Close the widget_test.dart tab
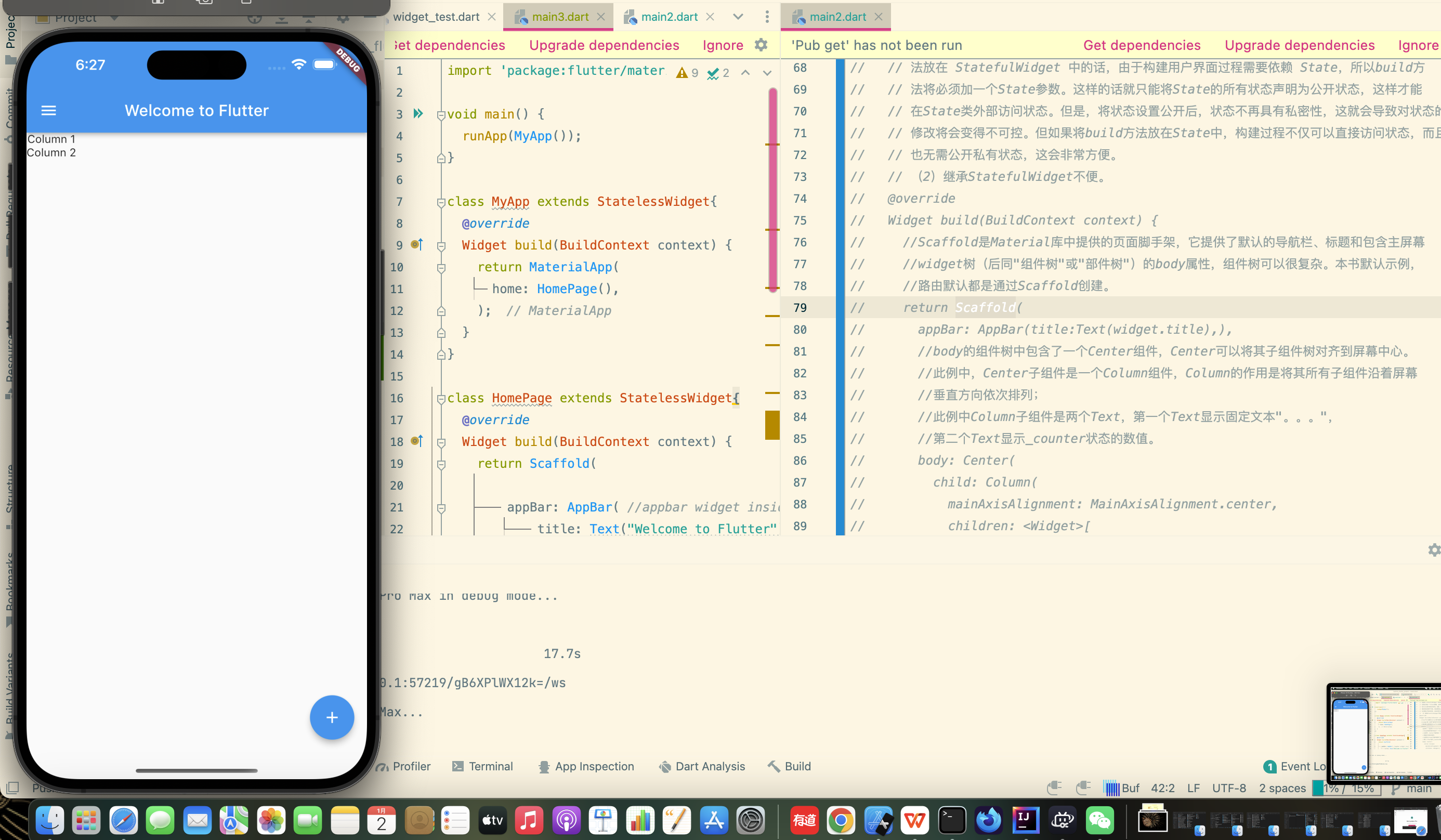This screenshot has height=840, width=1441. point(492,17)
